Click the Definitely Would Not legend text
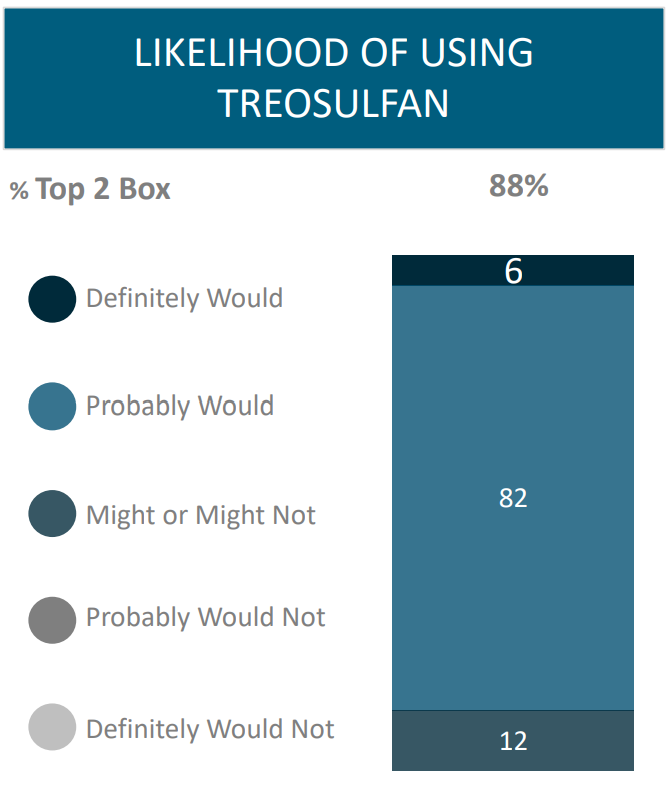 (210, 729)
